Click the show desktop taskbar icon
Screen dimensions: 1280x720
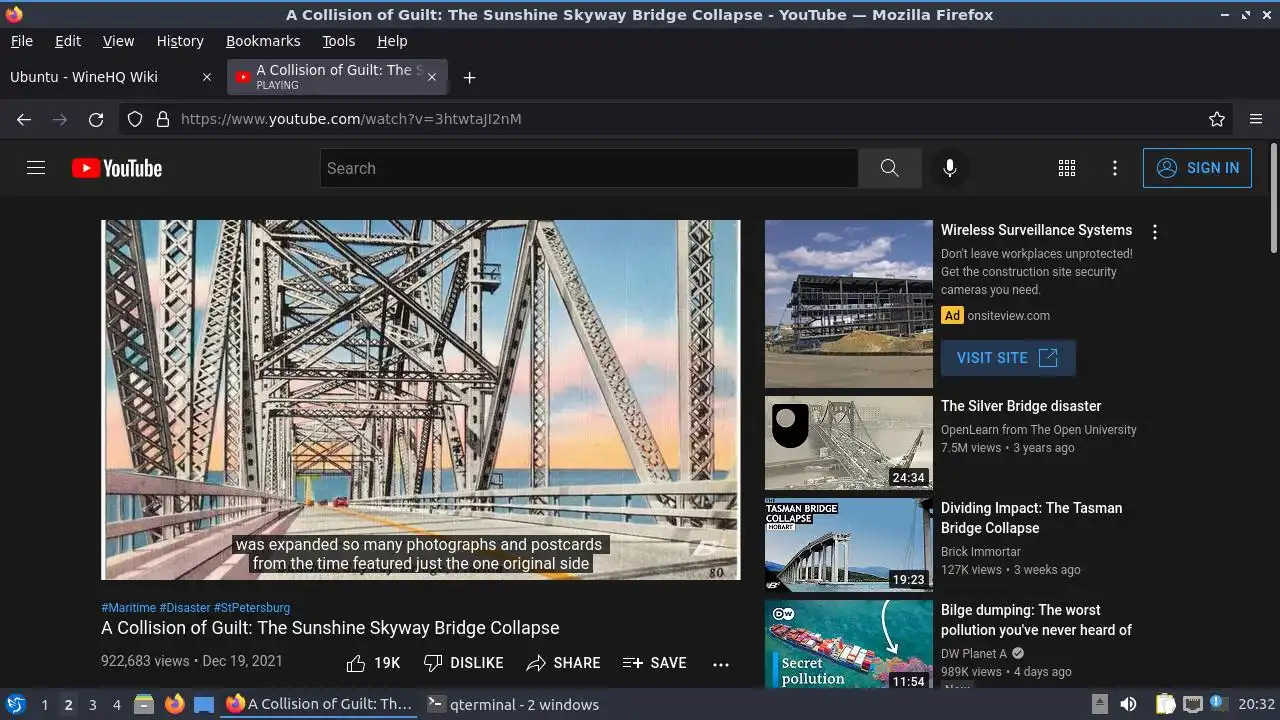[x=204, y=704]
